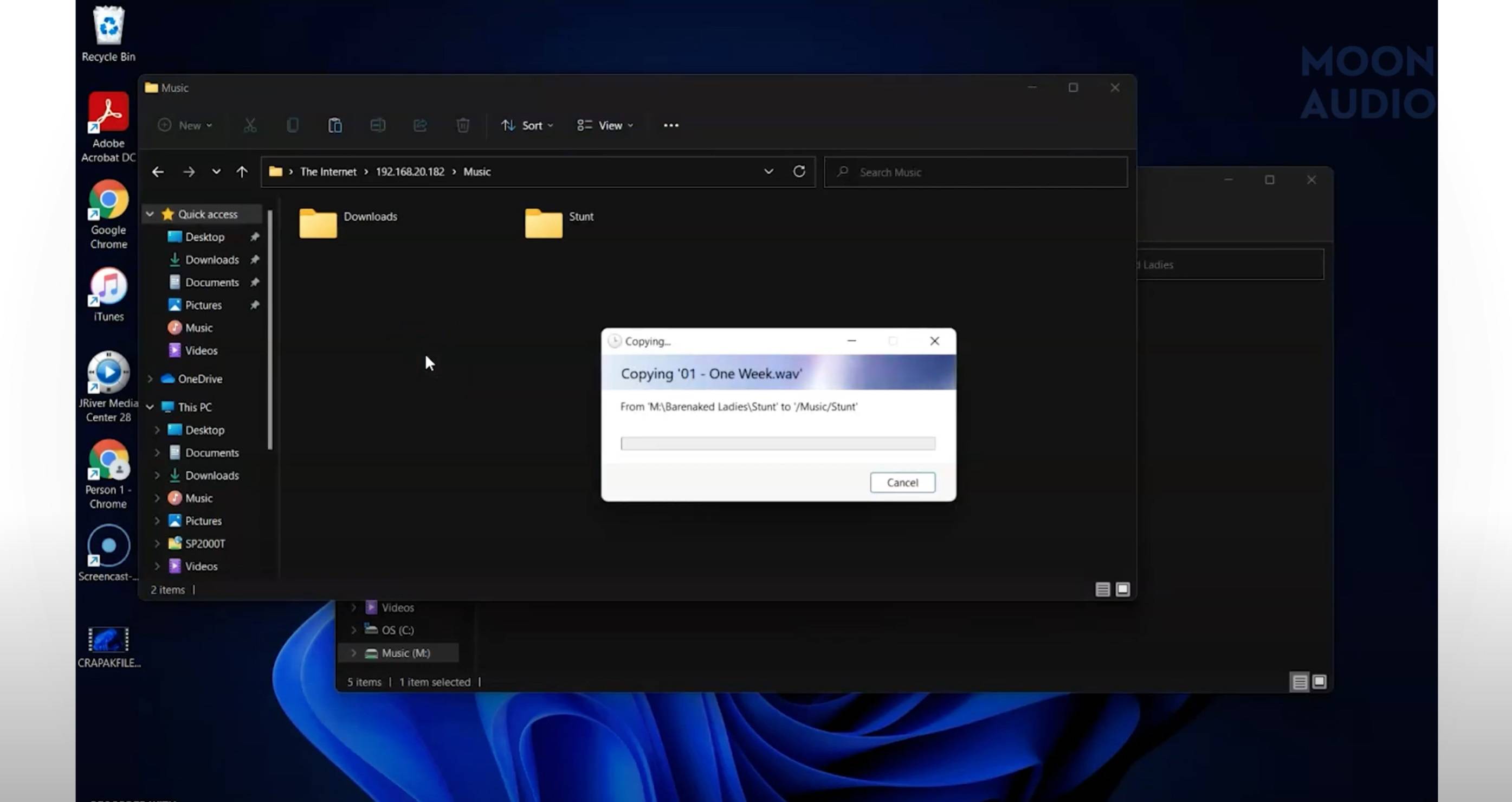Click the Delete trash icon
This screenshot has width=1512, height=802.
[462, 125]
